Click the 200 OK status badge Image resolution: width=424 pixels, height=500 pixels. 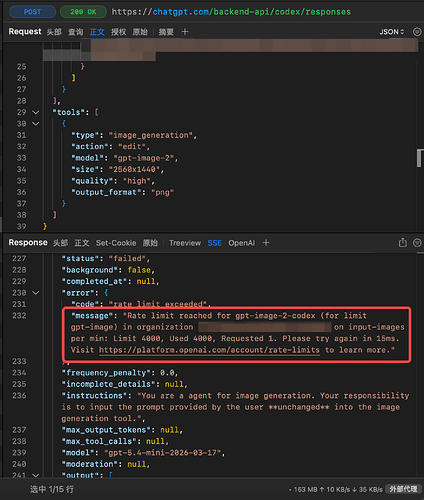(83, 12)
